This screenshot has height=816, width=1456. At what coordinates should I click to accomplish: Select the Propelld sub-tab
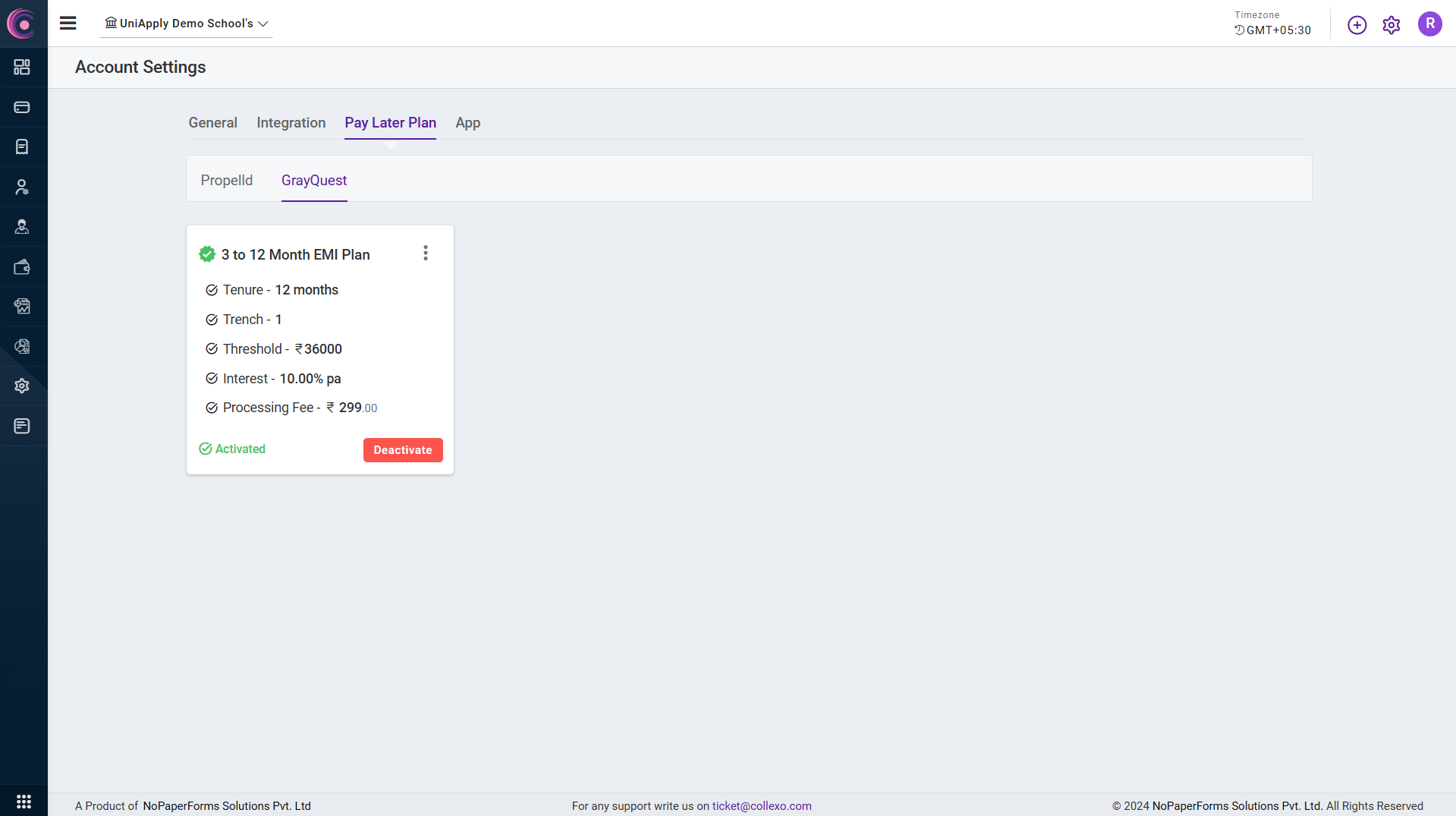click(x=226, y=181)
